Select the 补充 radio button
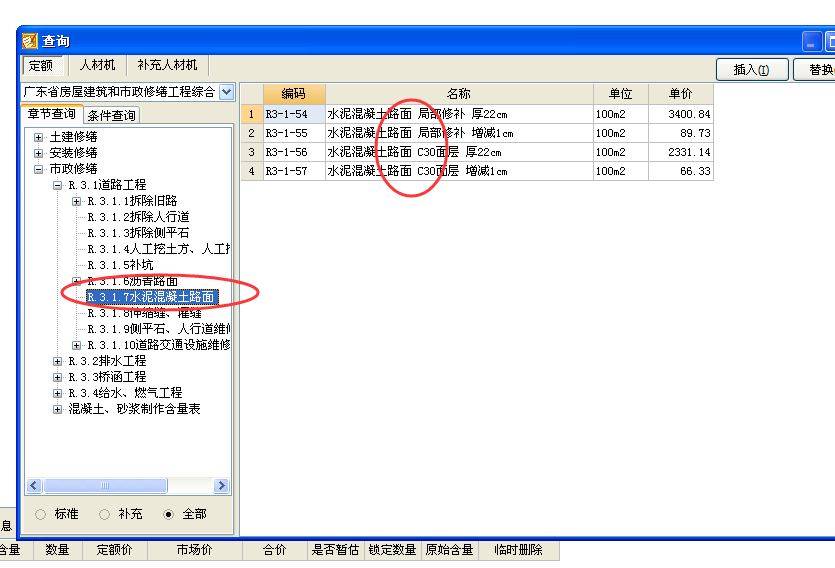The width and height of the screenshot is (835, 568). [x=104, y=514]
